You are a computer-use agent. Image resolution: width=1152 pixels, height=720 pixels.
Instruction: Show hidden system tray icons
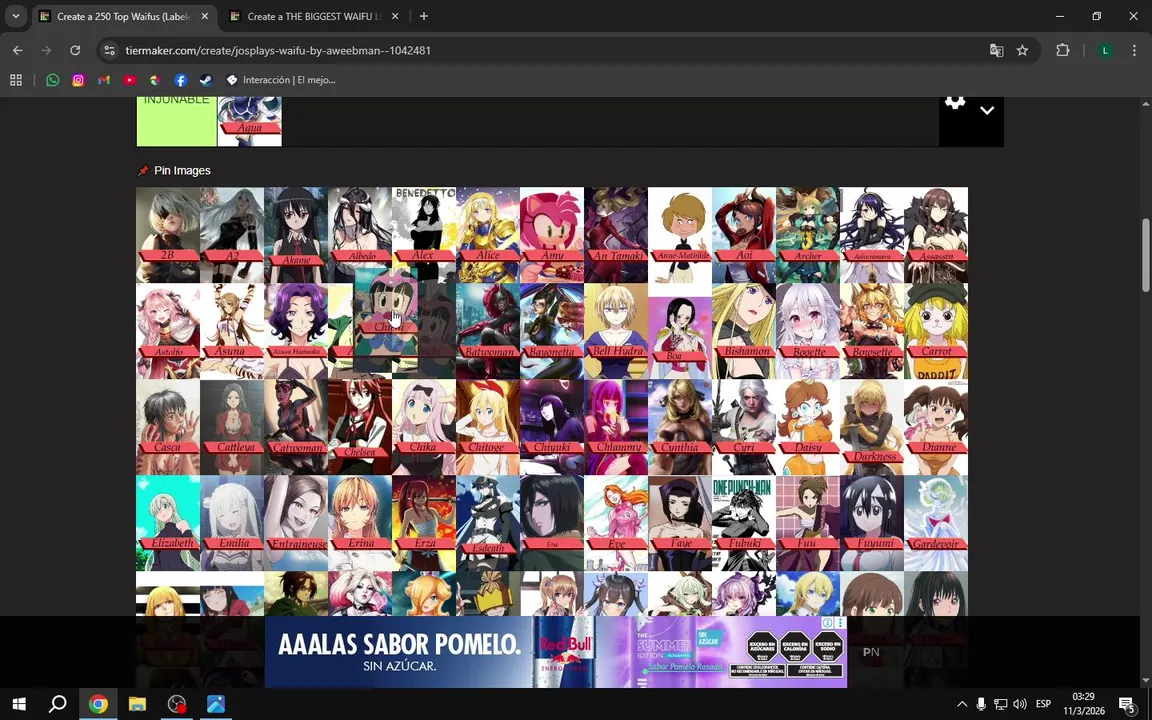click(962, 704)
